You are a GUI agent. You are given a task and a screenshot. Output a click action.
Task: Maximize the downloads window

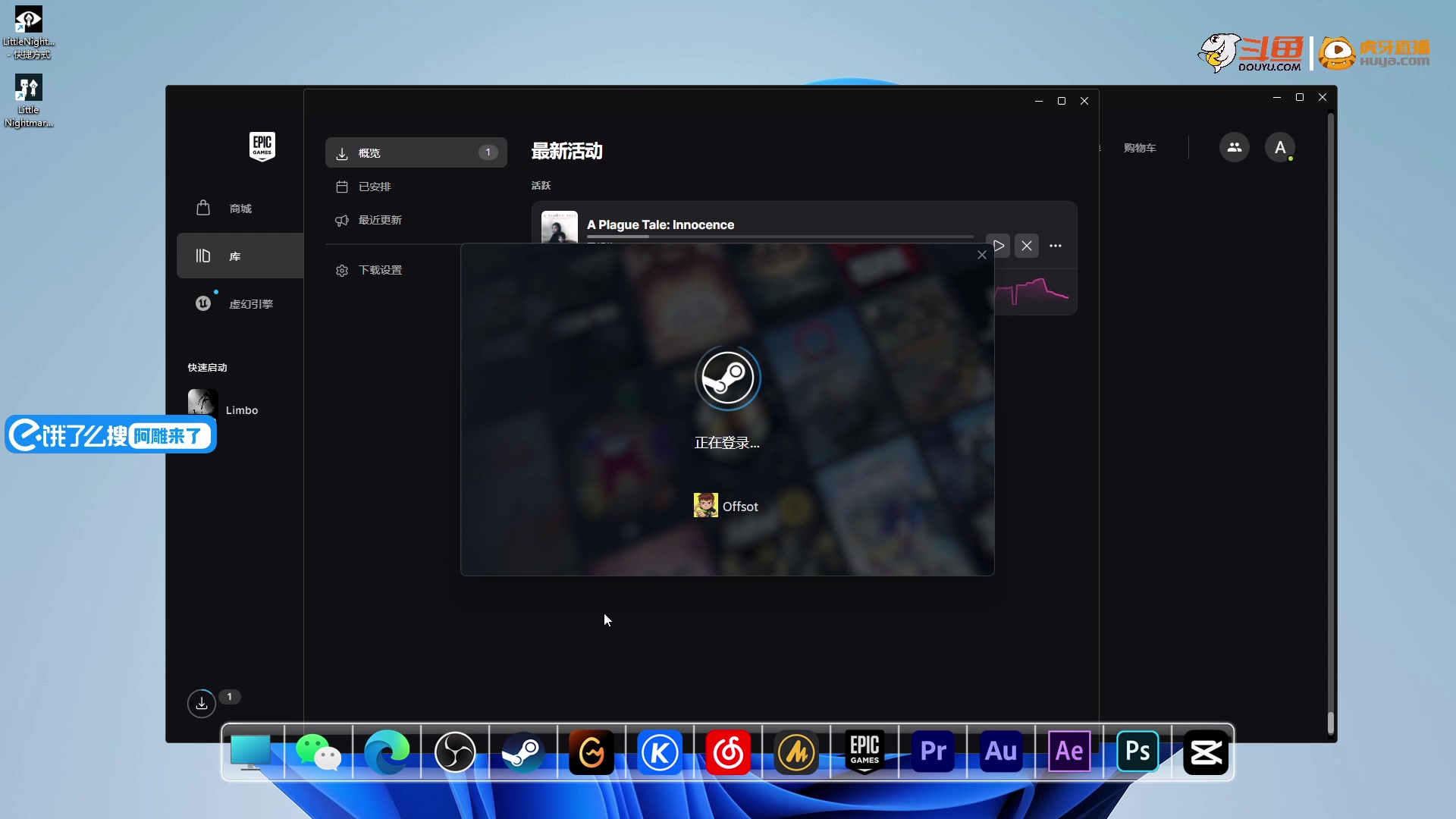[x=1062, y=101]
